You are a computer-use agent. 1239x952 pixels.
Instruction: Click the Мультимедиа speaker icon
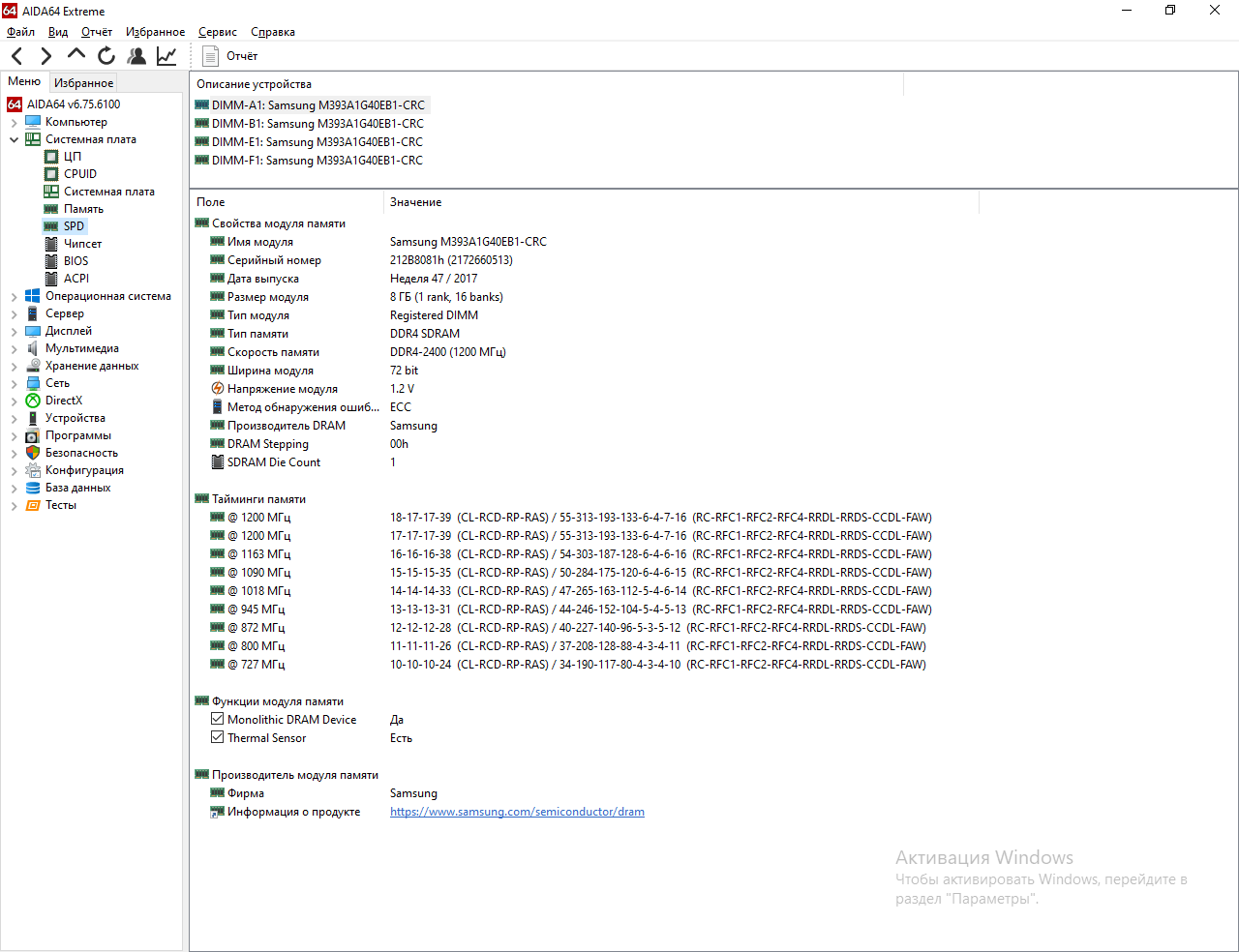pyautogui.click(x=33, y=348)
